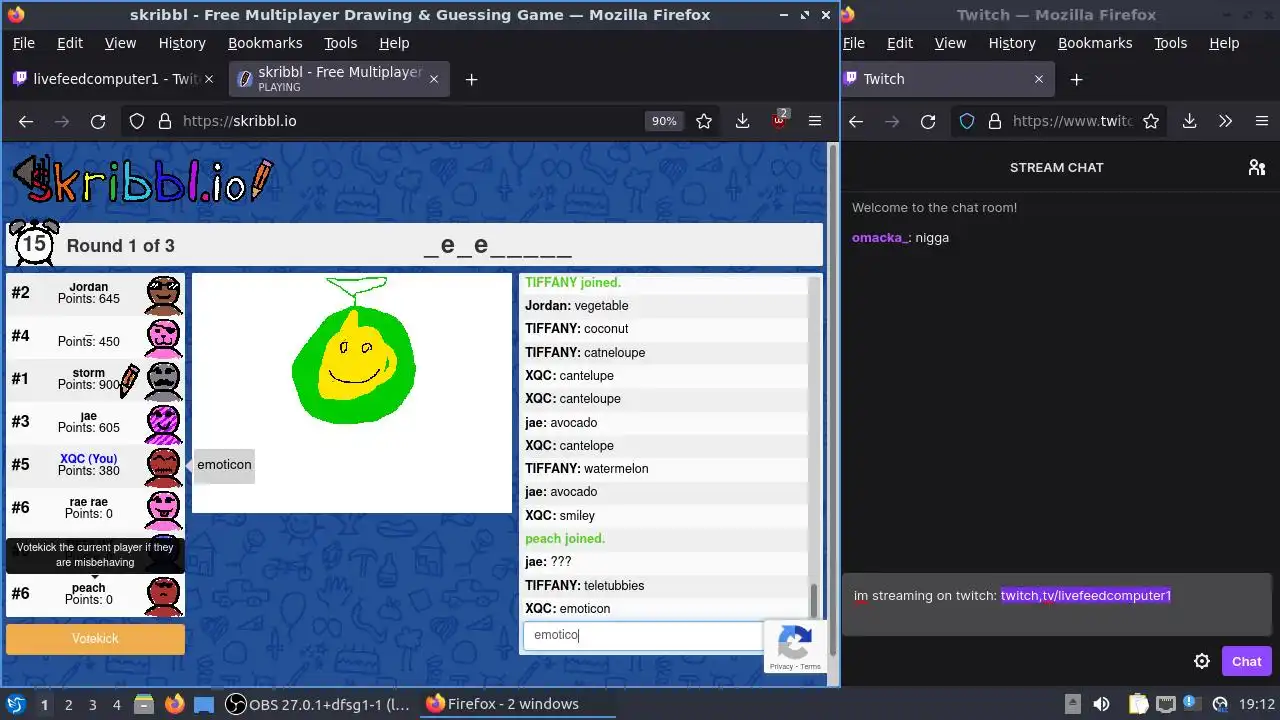Open the File menu in skribbl Firefox window
Viewport: 1280px width, 720px height.
pos(23,43)
